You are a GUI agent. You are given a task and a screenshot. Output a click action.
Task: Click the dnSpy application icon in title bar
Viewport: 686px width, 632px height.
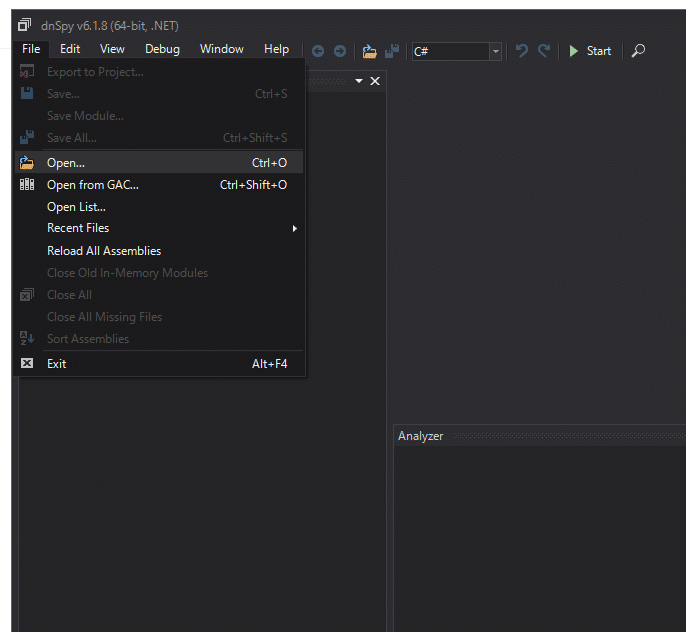click(x=24, y=25)
